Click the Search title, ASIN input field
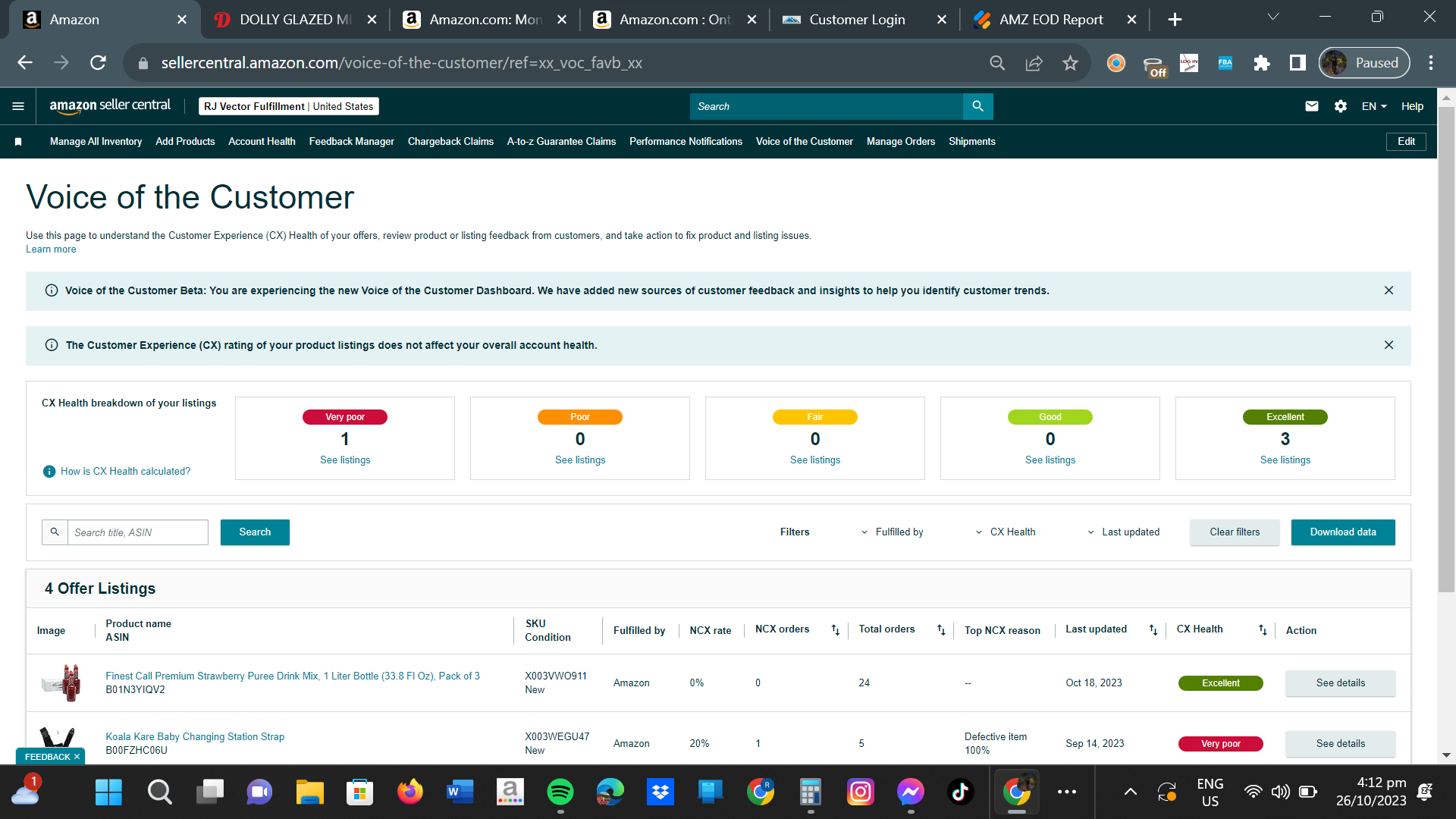Viewport: 1456px width, 819px height. tap(138, 532)
